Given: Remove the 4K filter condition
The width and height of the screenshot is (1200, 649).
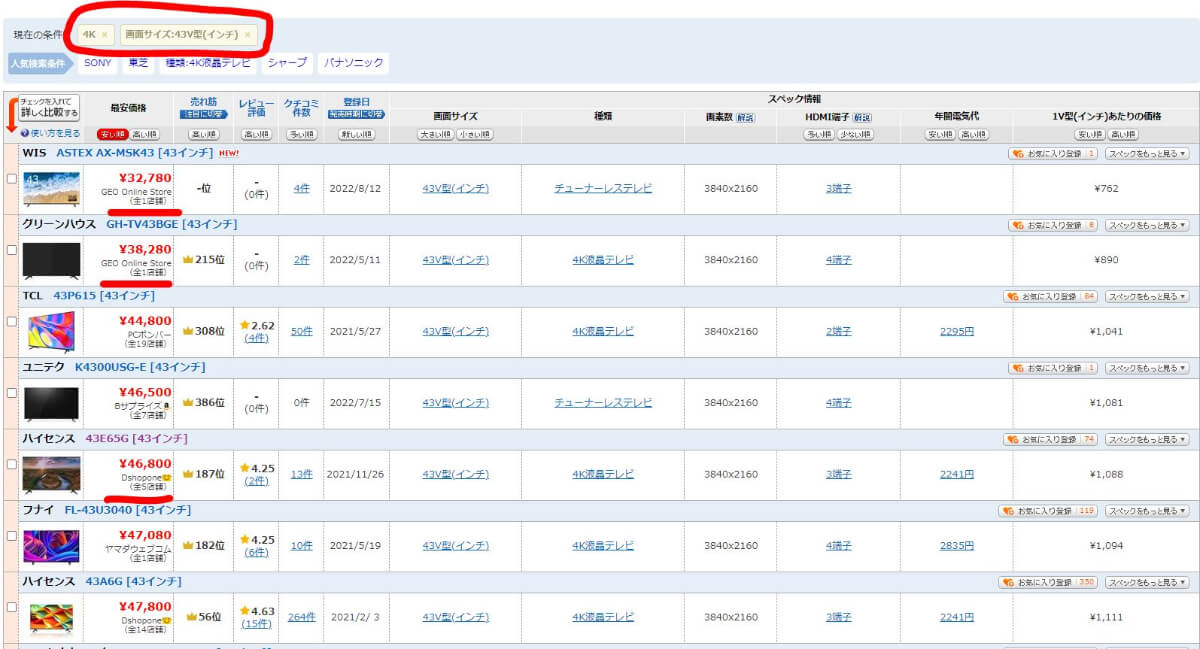Looking at the screenshot, I should tap(105, 35).
